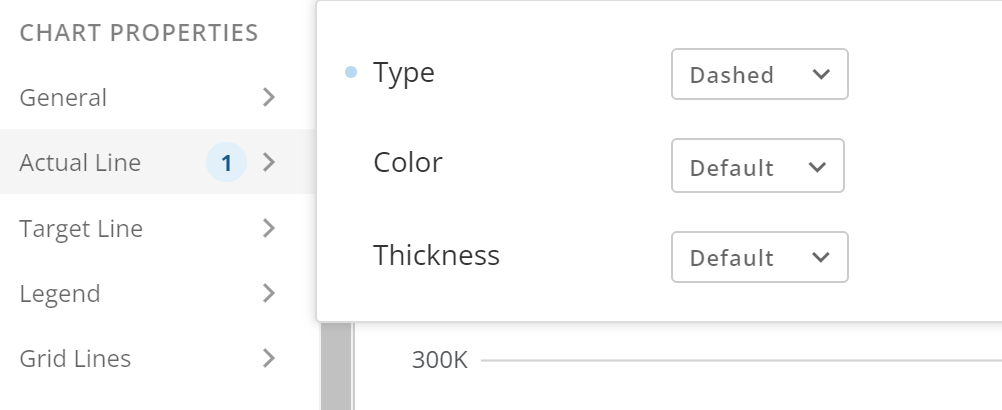Viewport: 1002px width, 410px height.
Task: Click the chevron arrow next to Grid Lines
Action: click(268, 358)
